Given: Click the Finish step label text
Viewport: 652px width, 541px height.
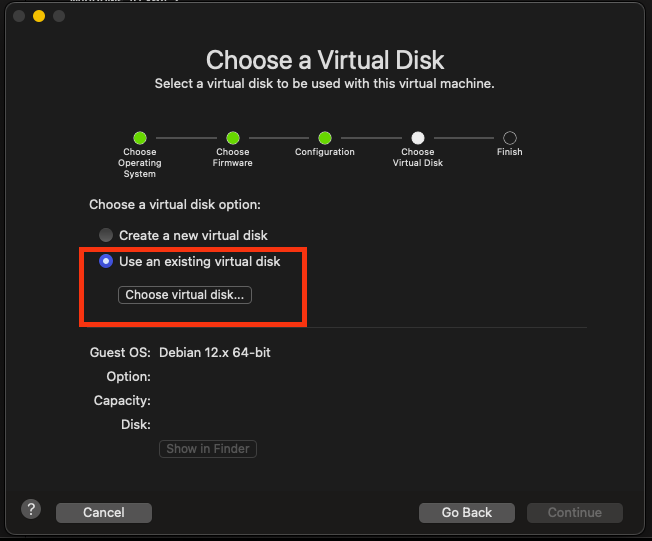Looking at the screenshot, I should [510, 152].
